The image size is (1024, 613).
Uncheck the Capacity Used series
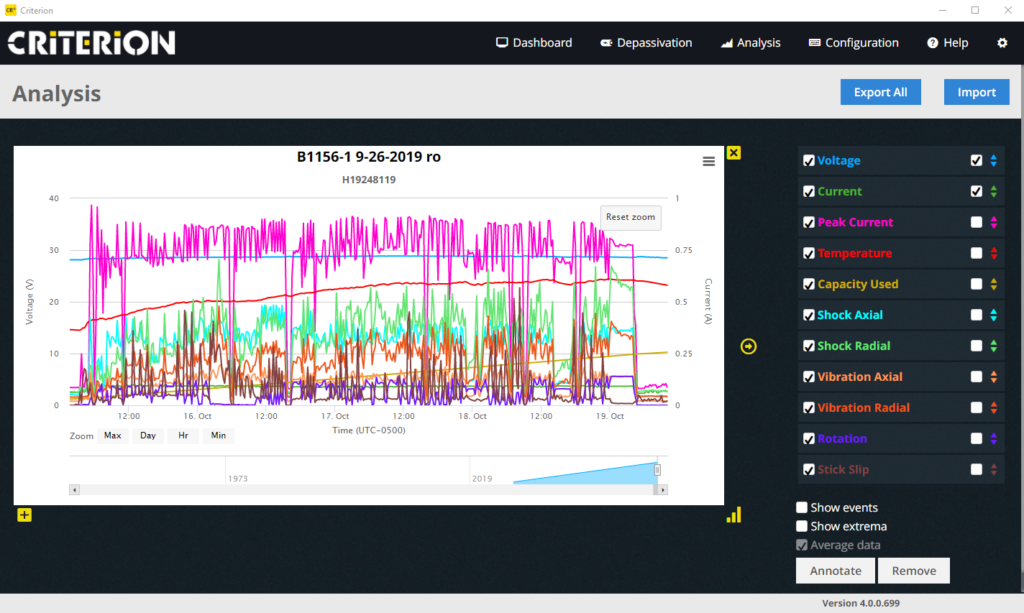(808, 285)
